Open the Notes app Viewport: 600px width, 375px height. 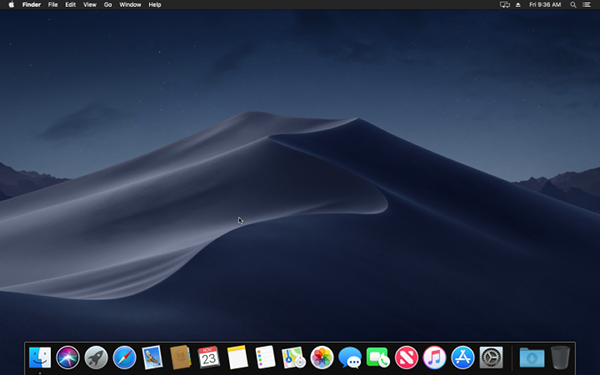[237, 357]
